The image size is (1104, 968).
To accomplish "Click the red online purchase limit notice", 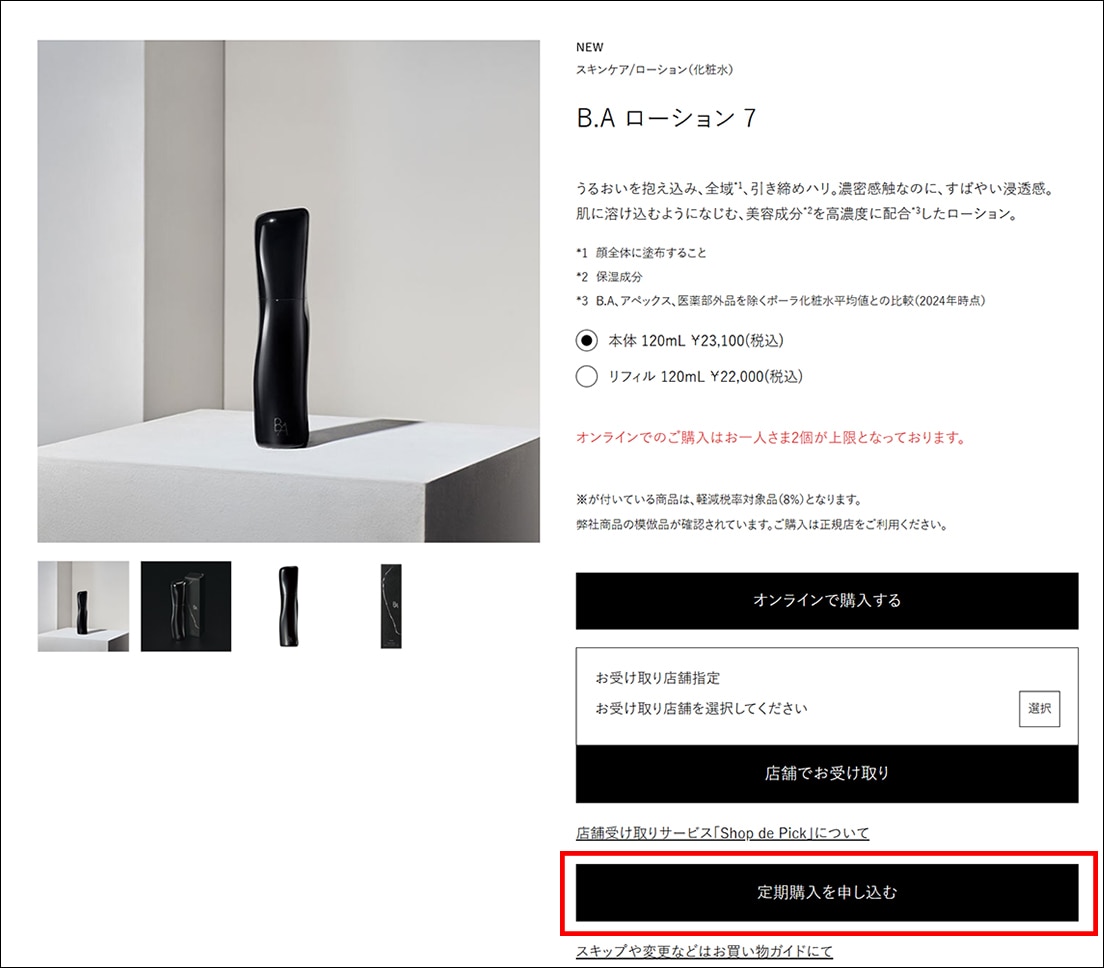I will pyautogui.click(x=771, y=437).
